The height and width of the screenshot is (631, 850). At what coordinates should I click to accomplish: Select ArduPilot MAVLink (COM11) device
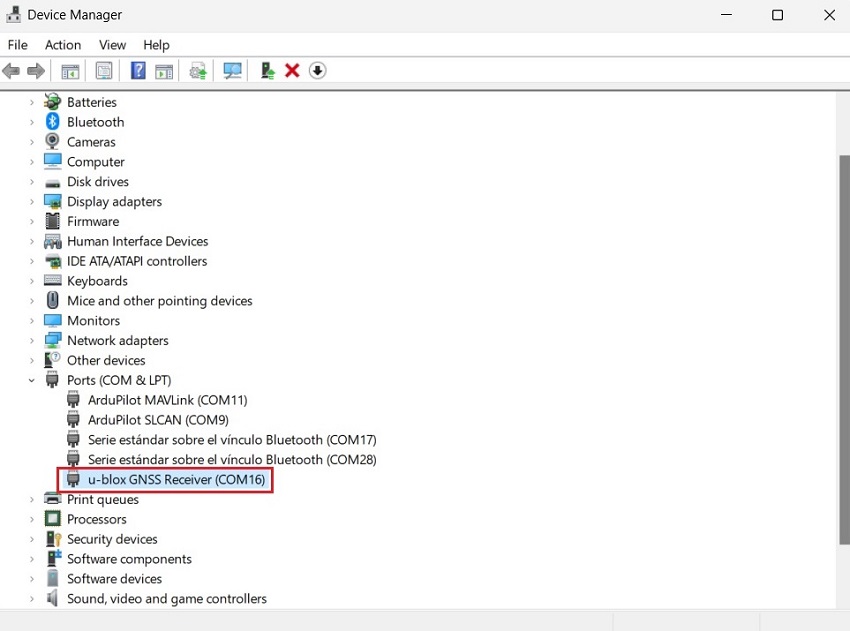tap(167, 400)
